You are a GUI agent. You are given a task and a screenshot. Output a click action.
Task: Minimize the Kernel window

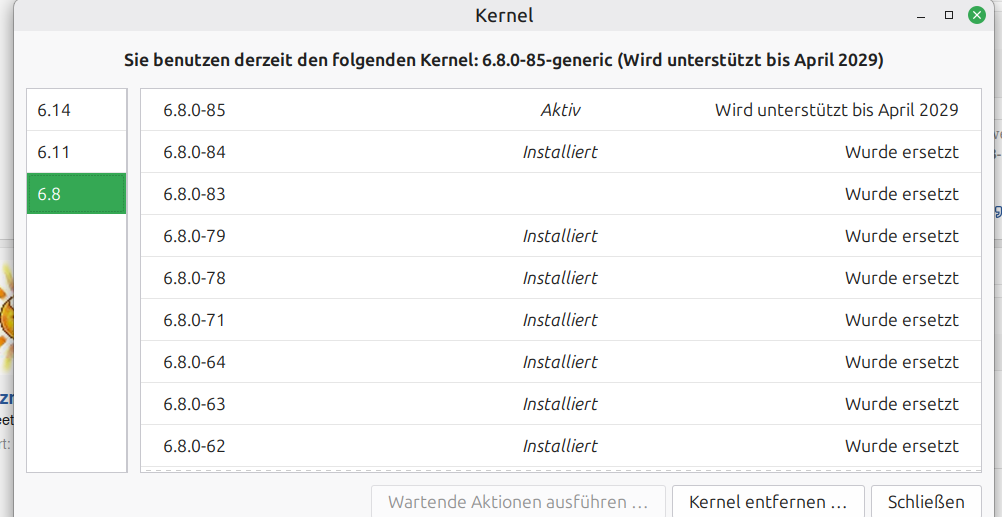coord(921,15)
